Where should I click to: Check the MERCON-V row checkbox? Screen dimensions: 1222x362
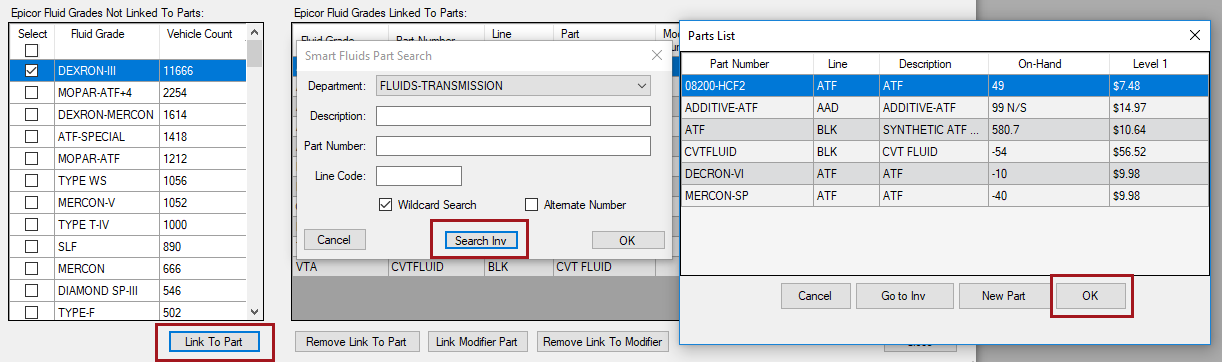[x=31, y=203]
